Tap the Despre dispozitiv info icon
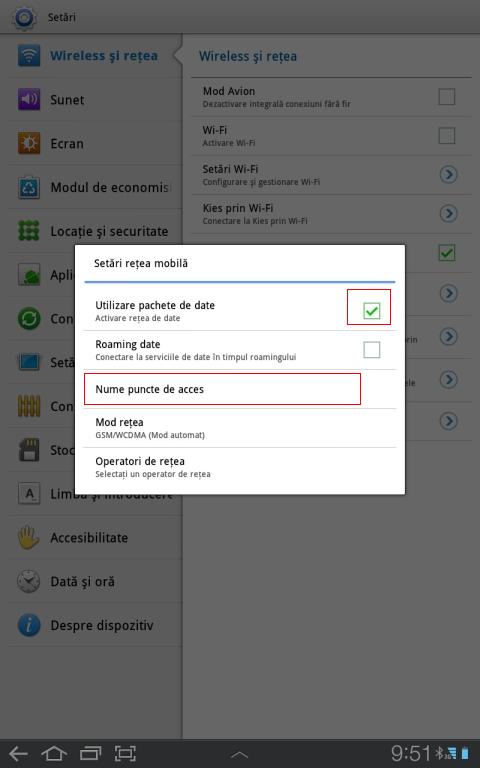The image size is (480, 768). tap(29, 625)
